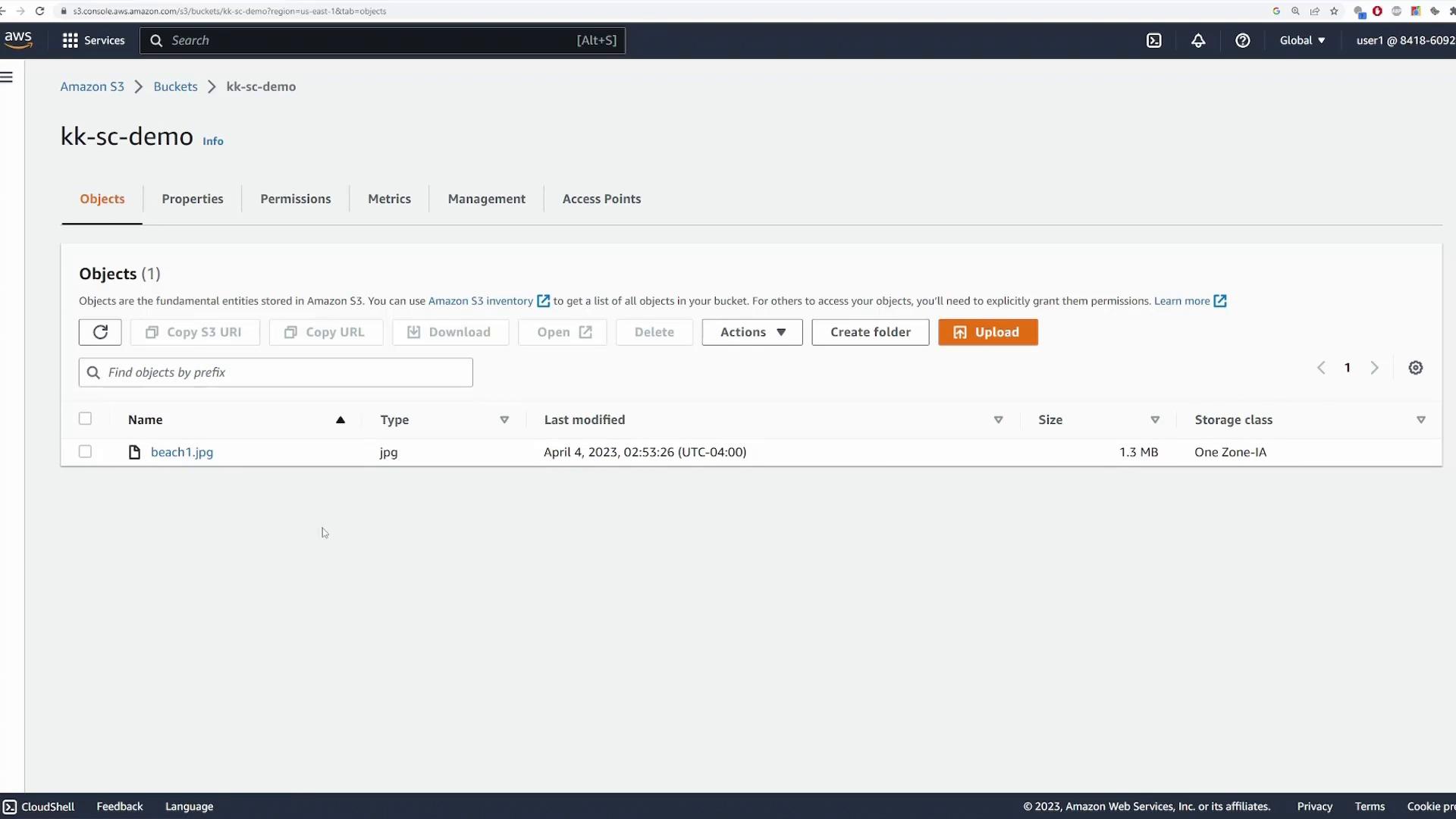Click the beach1.jpg file icon

134,452
